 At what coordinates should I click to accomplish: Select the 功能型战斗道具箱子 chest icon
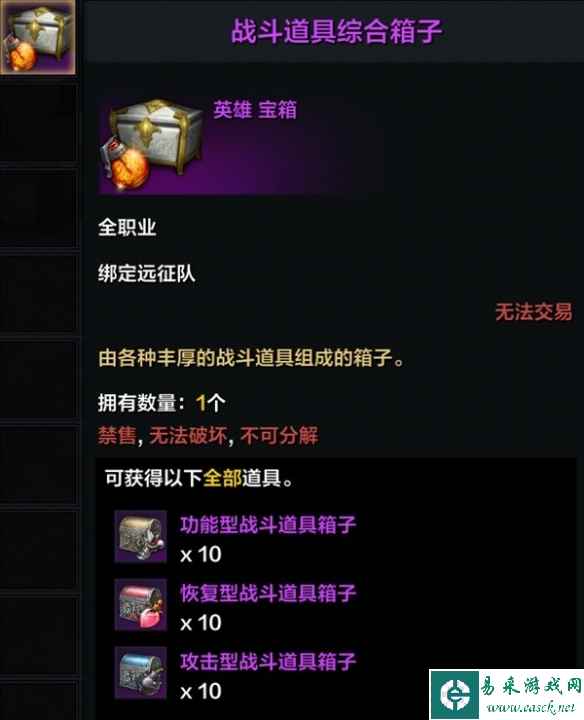pyautogui.click(x=140, y=536)
